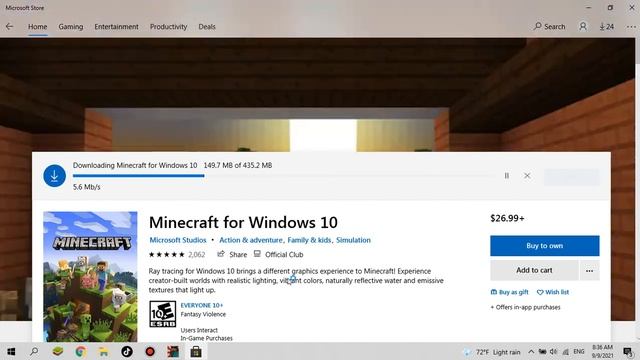The width and height of the screenshot is (640, 360).
Task: Open the Entertainment tab
Action: click(x=116, y=27)
